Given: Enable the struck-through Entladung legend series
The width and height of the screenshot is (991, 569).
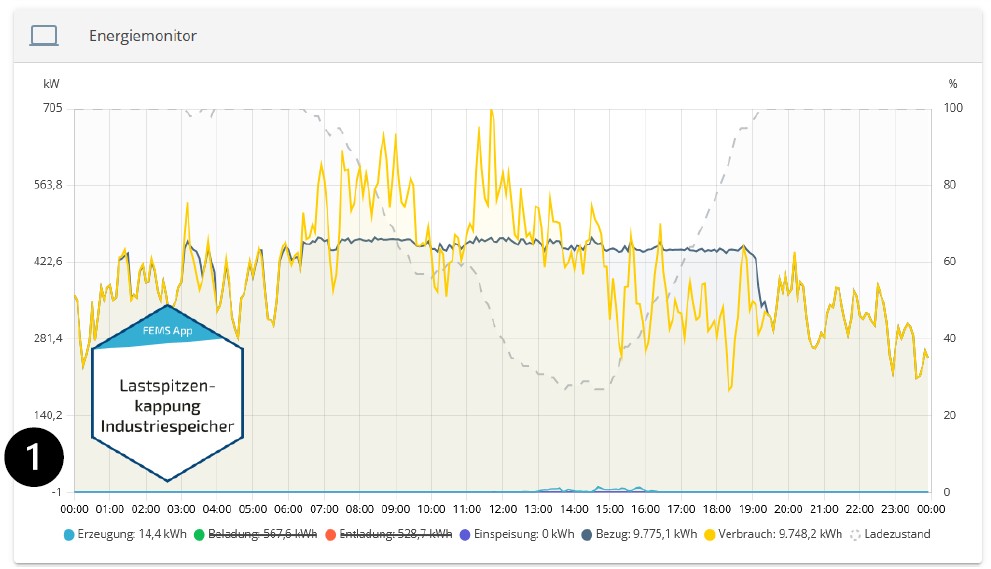Looking at the screenshot, I should click(x=389, y=534).
